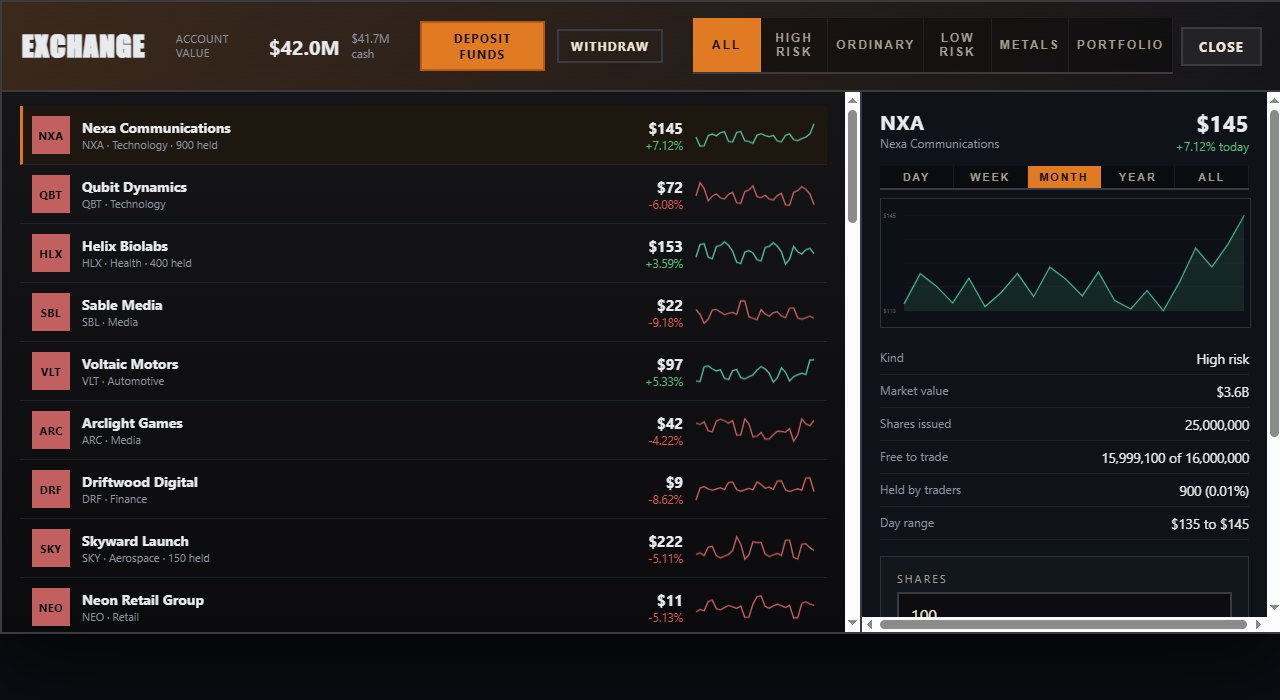Click the DRF ticker badge icon
The height and width of the screenshot is (700, 1280).
51,489
